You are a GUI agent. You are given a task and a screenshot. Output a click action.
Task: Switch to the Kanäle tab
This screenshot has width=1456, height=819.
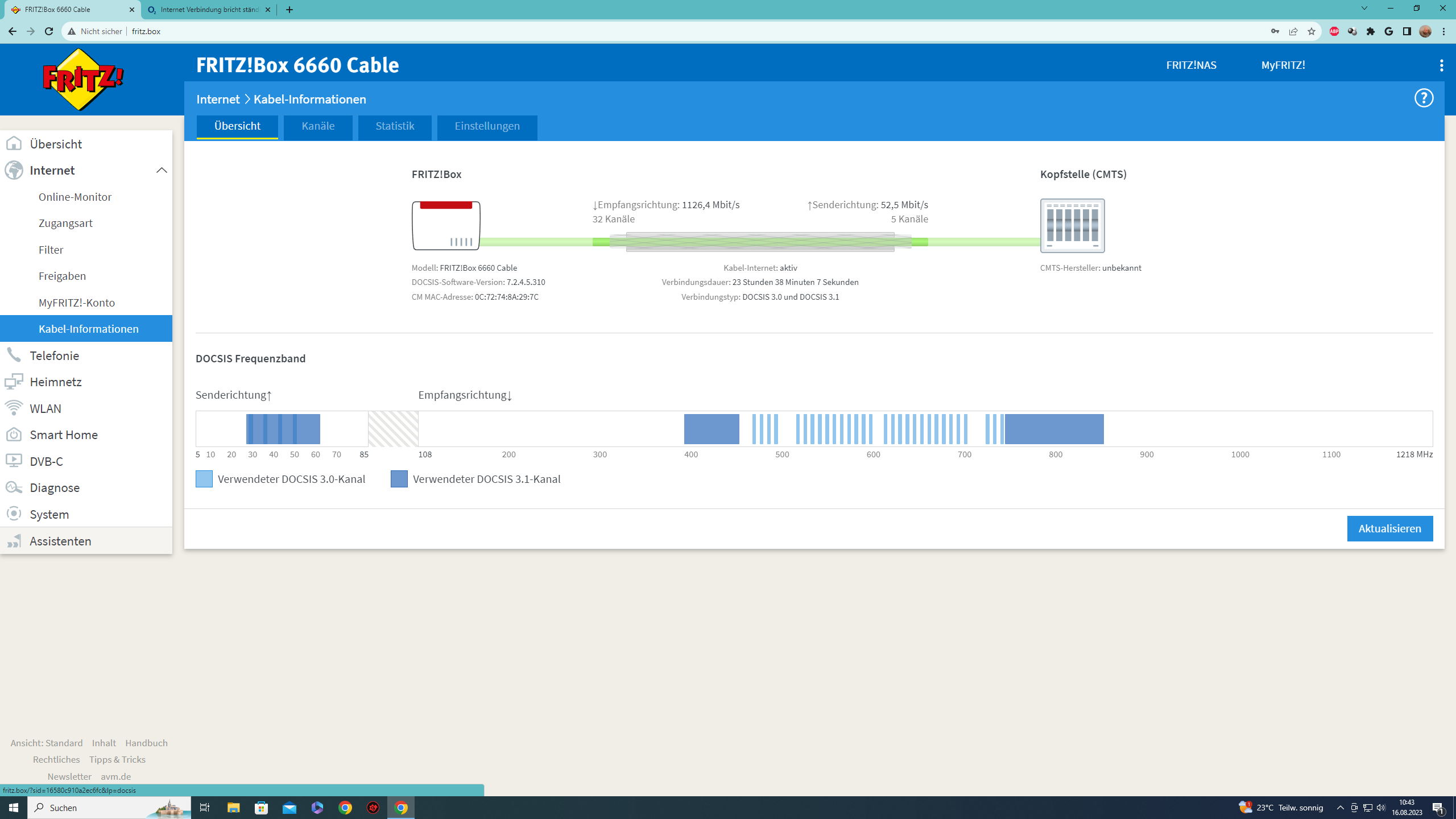pos(318,126)
